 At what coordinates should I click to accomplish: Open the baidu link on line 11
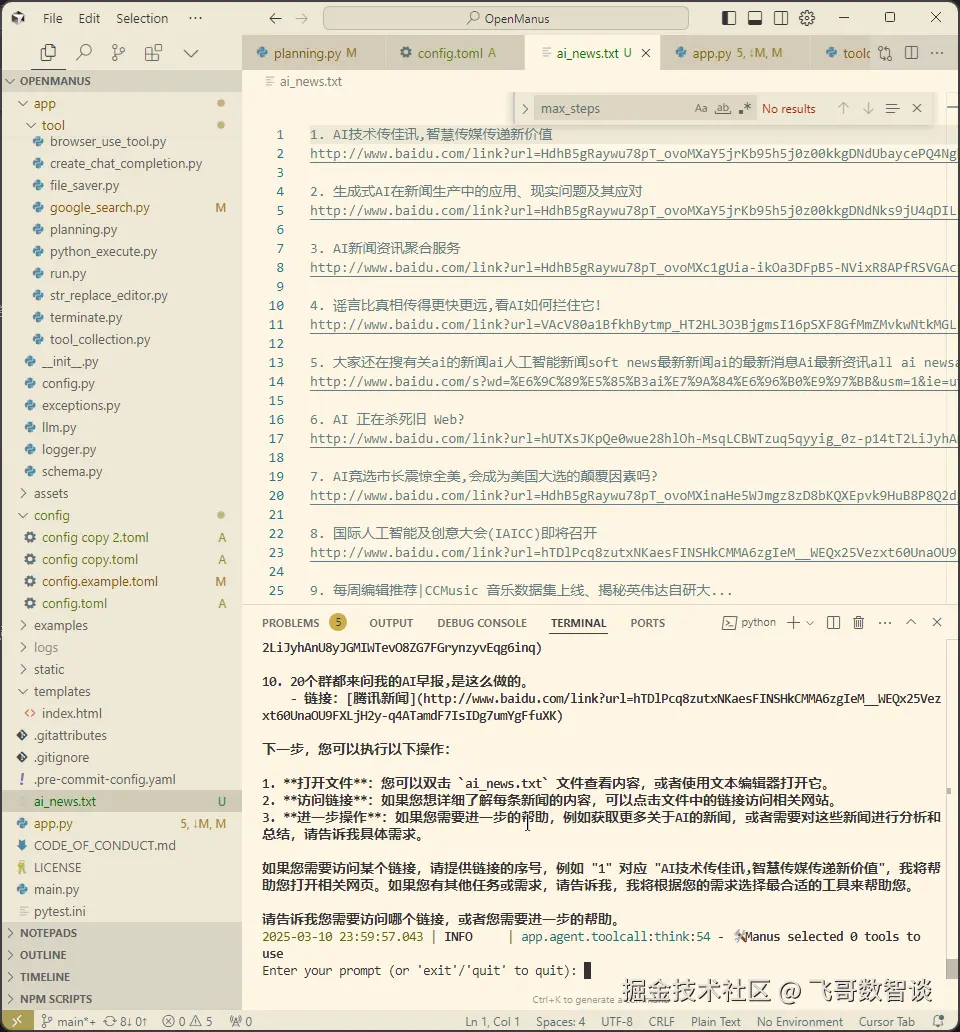(634, 325)
